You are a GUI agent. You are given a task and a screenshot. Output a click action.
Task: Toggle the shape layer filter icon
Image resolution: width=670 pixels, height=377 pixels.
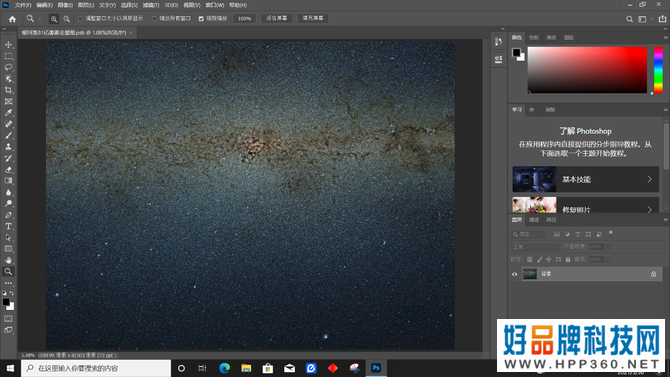588,234
